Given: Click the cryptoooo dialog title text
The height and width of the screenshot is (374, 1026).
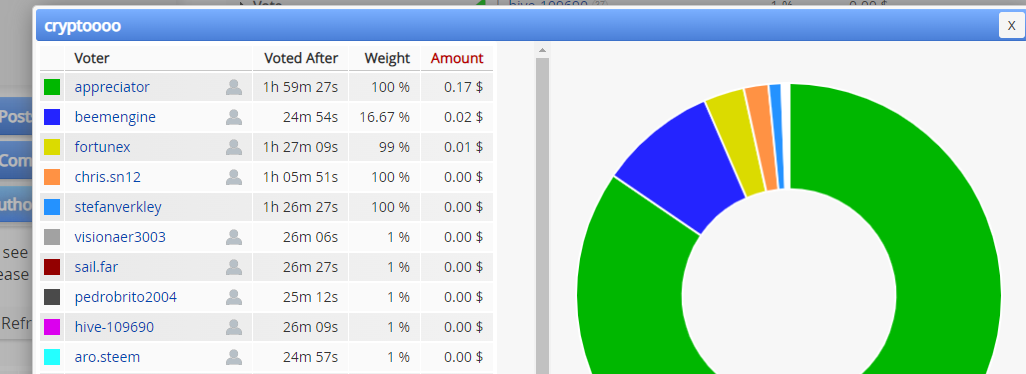Looking at the screenshot, I should [82, 26].
